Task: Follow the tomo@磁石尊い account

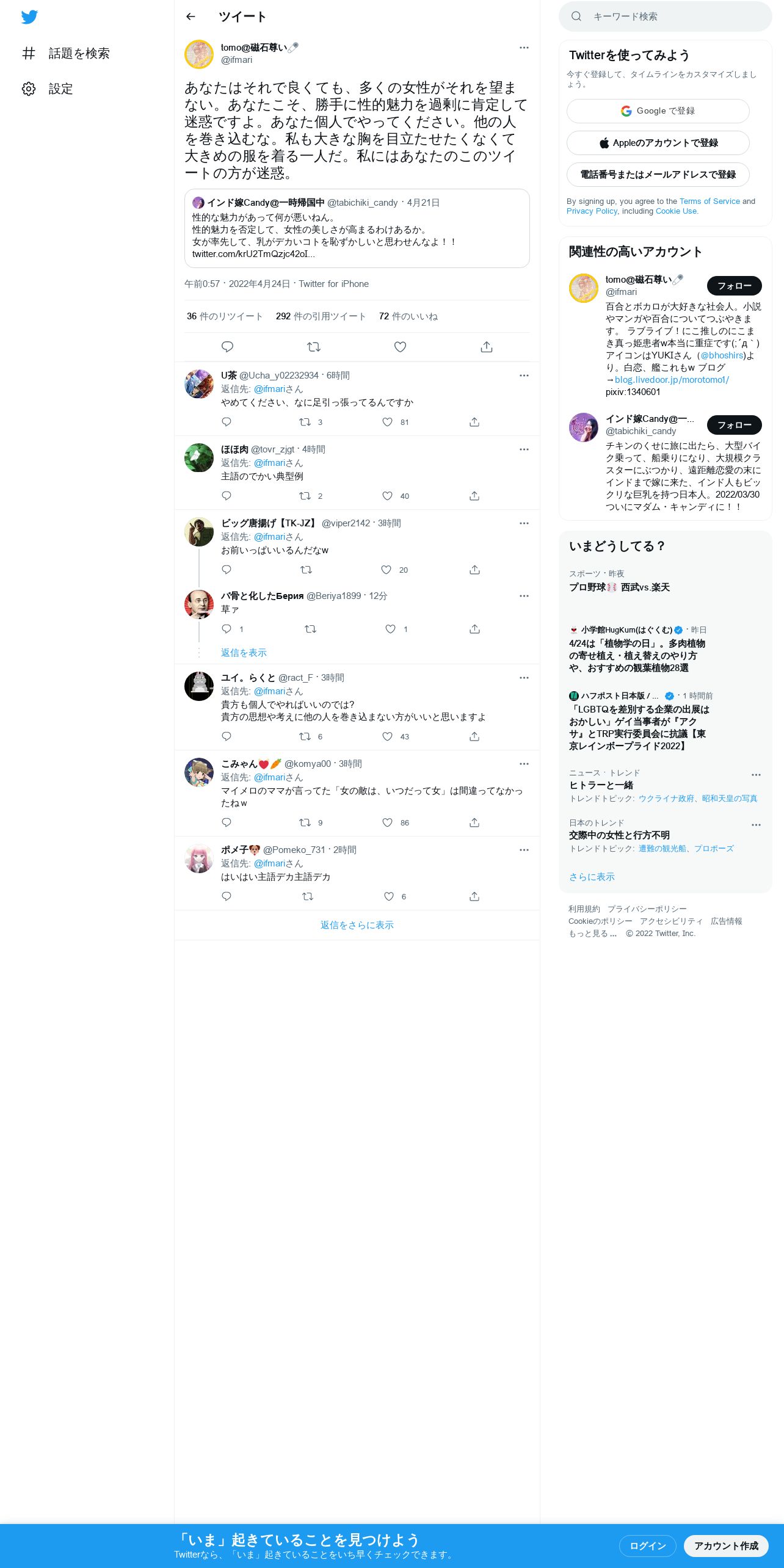Action: [x=734, y=286]
